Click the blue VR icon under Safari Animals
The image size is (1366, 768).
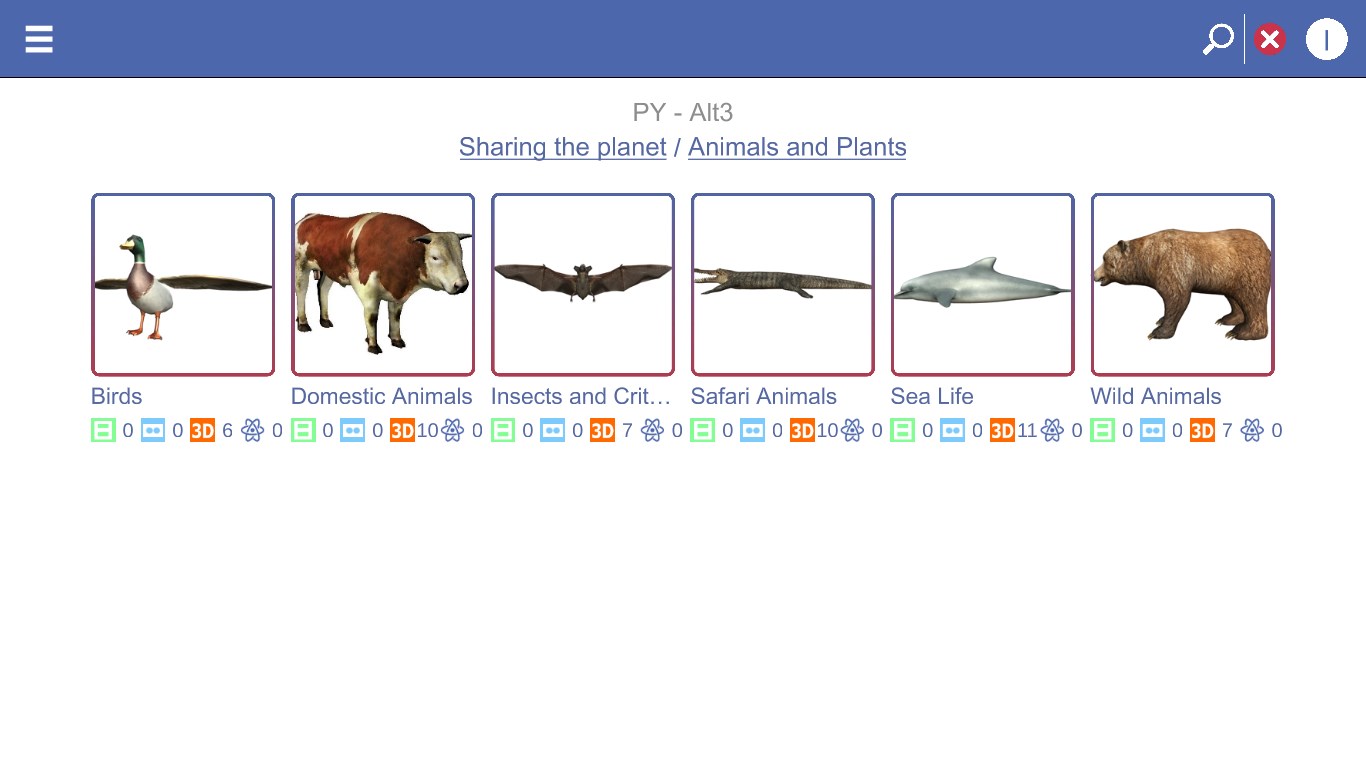coord(752,431)
